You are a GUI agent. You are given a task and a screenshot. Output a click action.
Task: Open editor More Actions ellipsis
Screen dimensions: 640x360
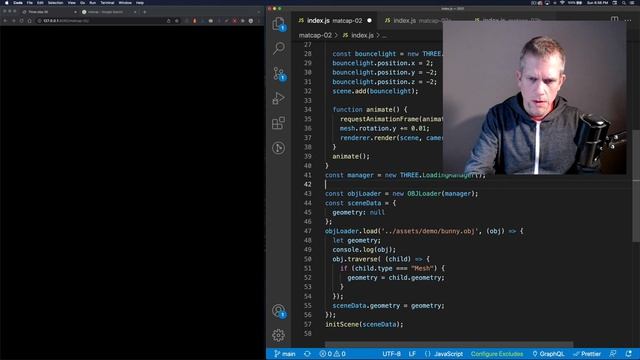[628, 20]
